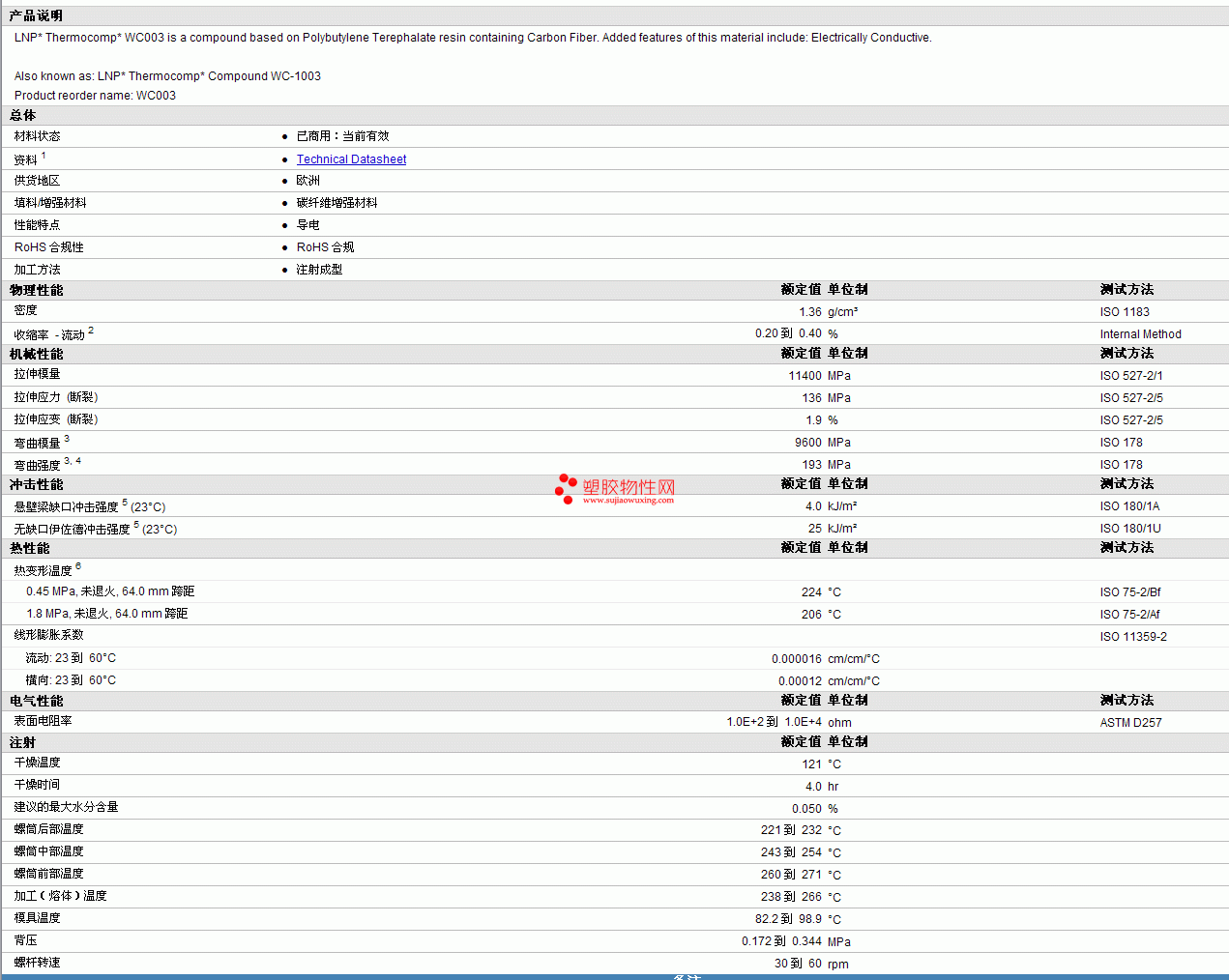
Task: Click the red dots watermark logo
Action: point(566,489)
